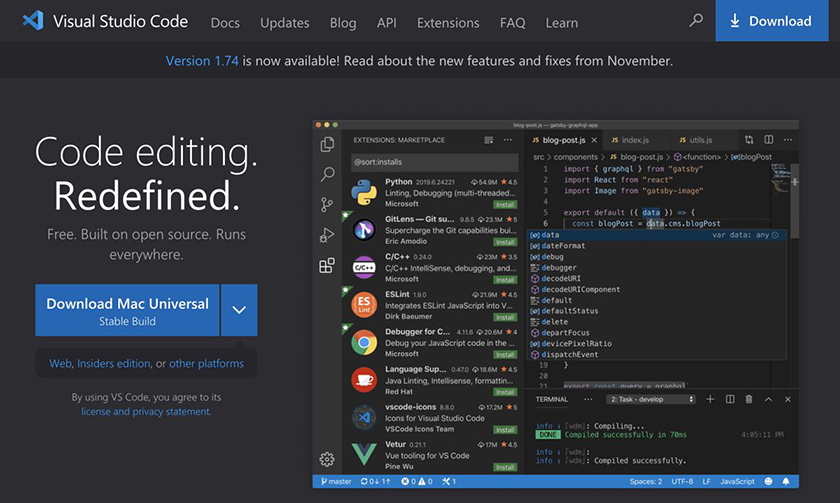The width and height of the screenshot is (840, 503).
Task: Follow the Version 1.74 link
Action: pos(202,61)
